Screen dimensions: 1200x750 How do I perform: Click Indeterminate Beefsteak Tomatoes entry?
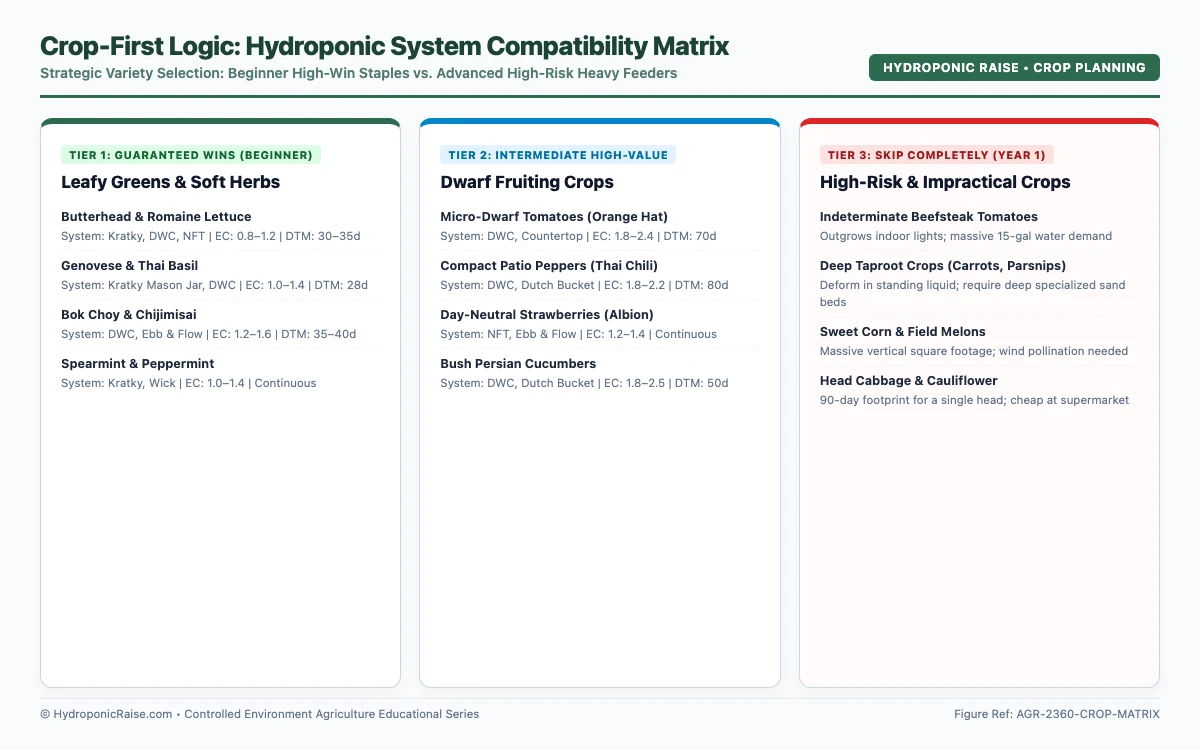929,217
